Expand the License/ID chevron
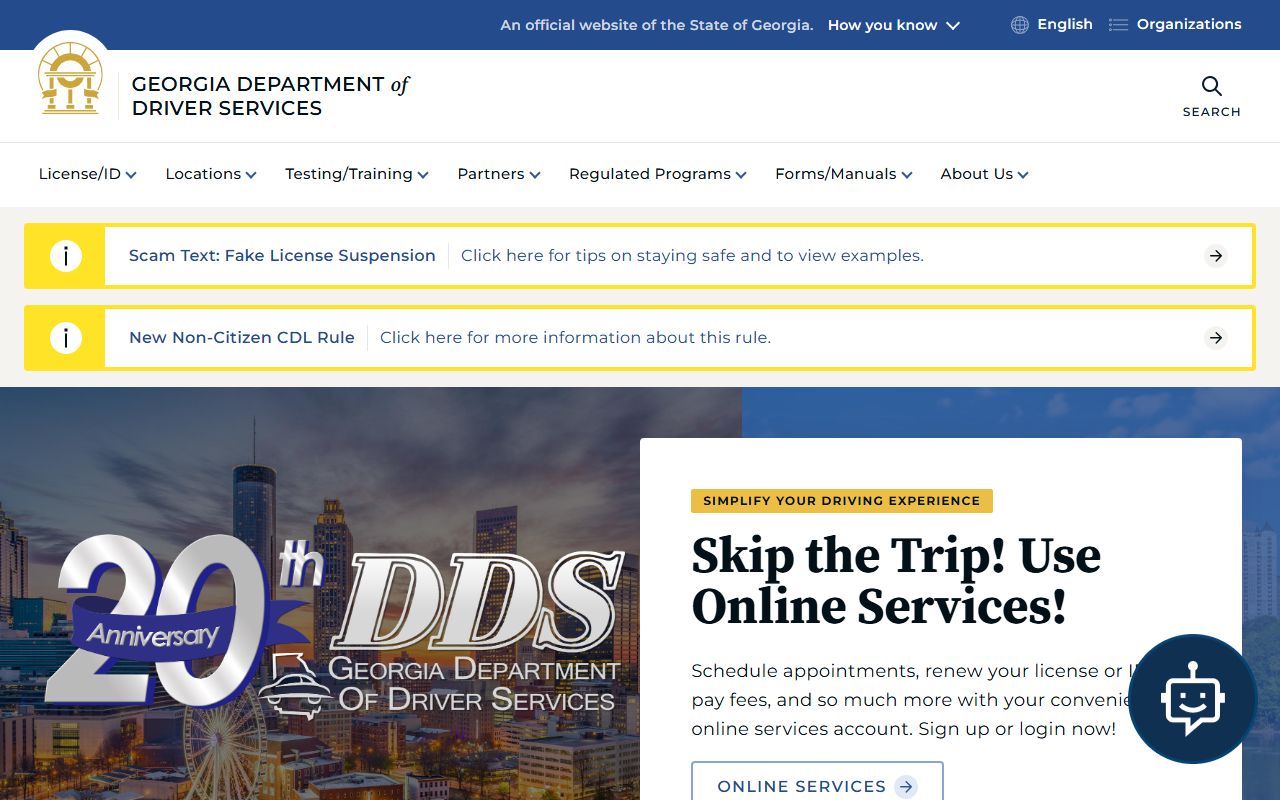Viewport: 1280px width, 800px height. click(x=131, y=175)
